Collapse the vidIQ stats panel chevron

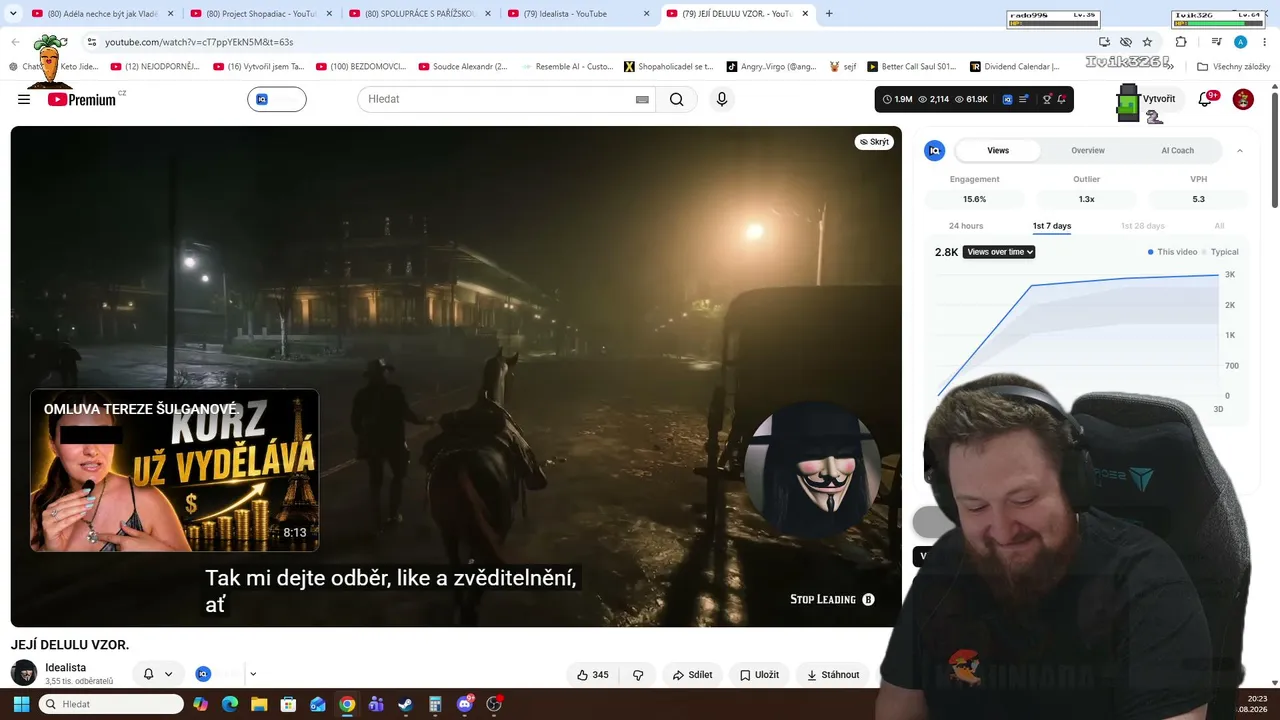tap(1240, 151)
